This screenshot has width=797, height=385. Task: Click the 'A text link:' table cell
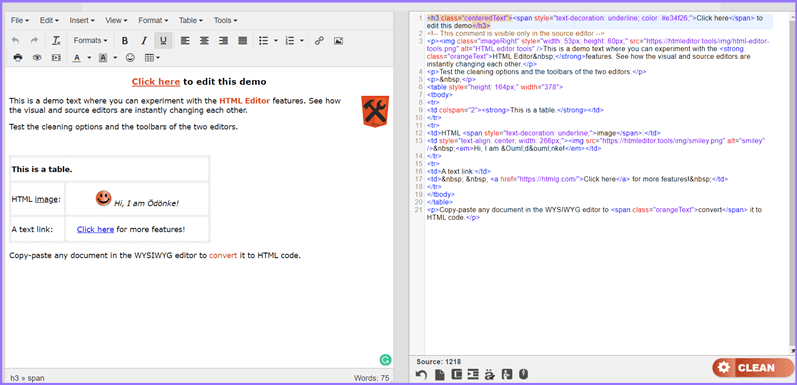pos(37,229)
